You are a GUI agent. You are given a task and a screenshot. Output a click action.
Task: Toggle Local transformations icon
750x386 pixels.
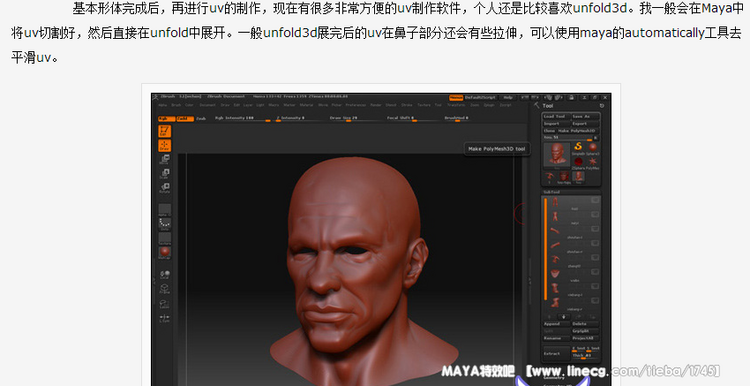coord(165,275)
